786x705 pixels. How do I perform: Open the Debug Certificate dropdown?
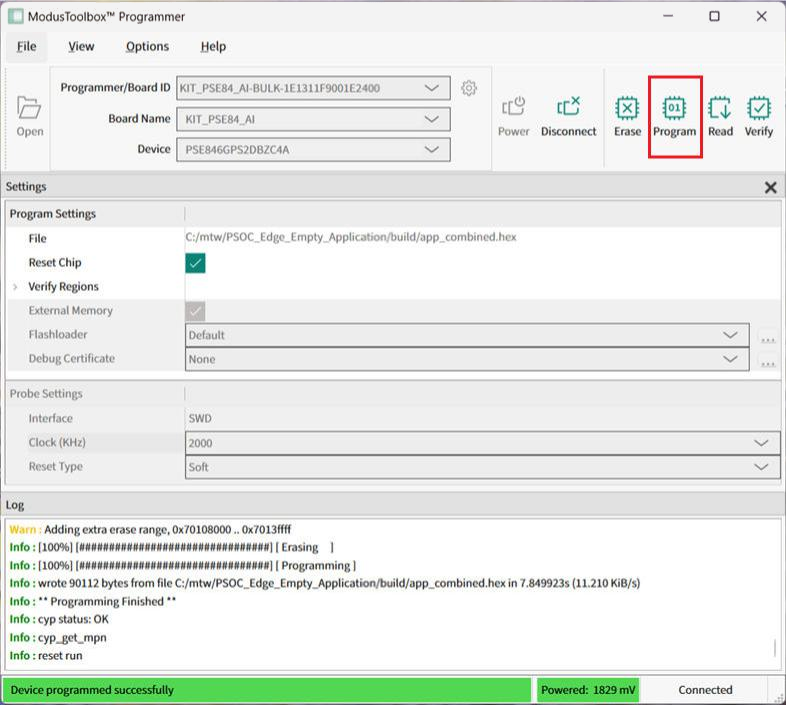(467, 359)
